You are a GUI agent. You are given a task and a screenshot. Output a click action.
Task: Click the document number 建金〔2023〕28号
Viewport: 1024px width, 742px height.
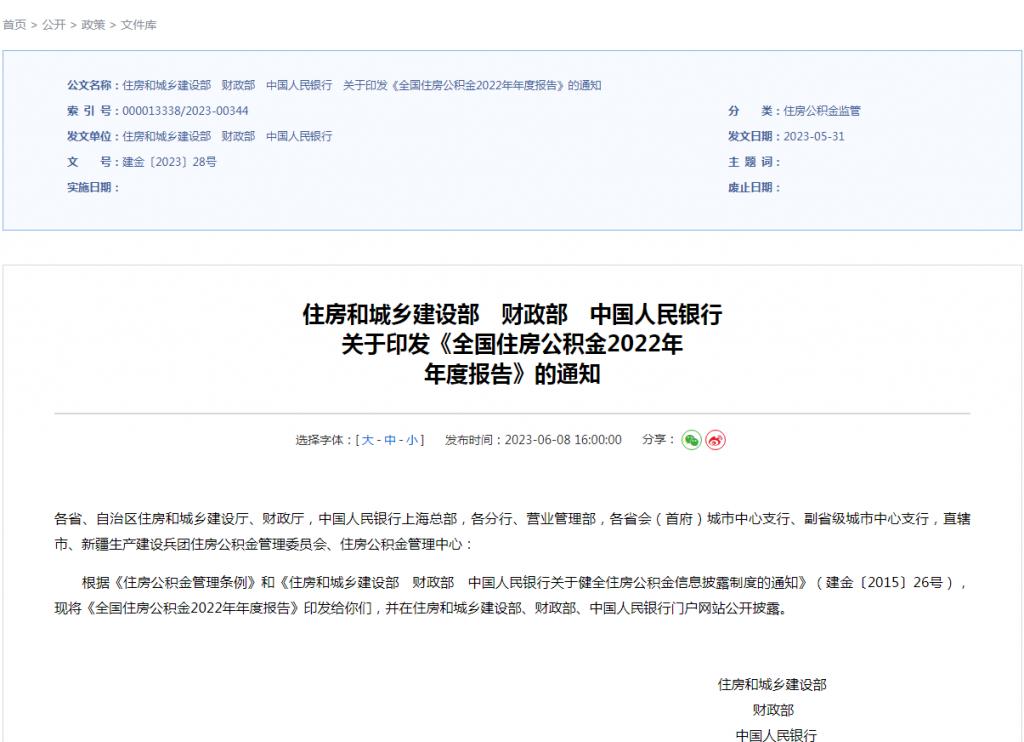[169, 162]
